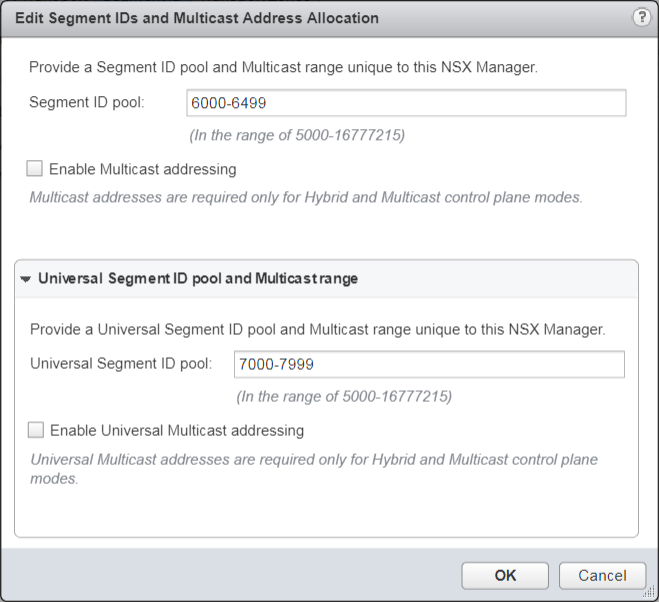Tick the Enable Multicast addressing checkbox
This screenshot has height=602, width=659.
pyautogui.click(x=35, y=169)
